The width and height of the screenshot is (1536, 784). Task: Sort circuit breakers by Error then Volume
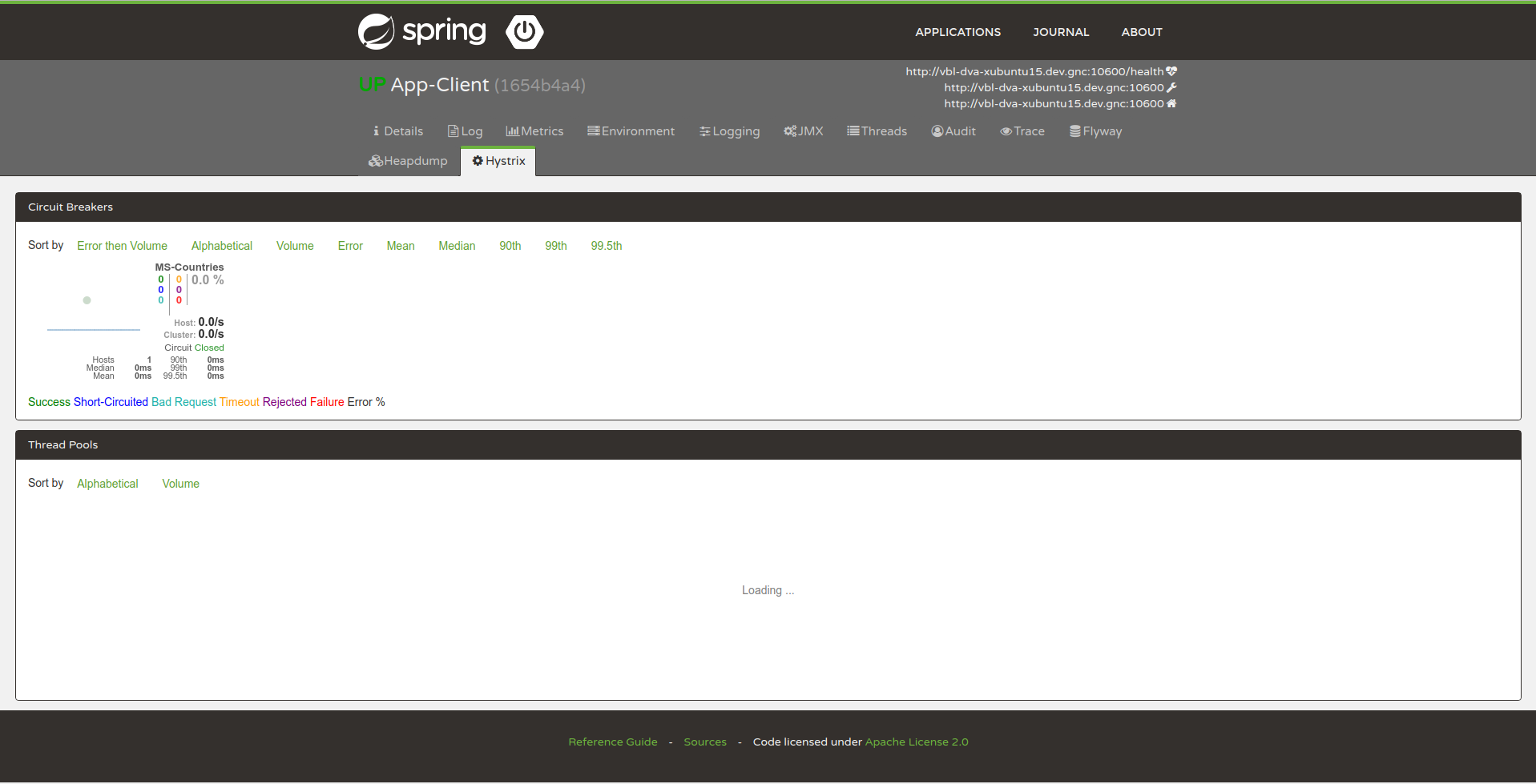coord(122,246)
